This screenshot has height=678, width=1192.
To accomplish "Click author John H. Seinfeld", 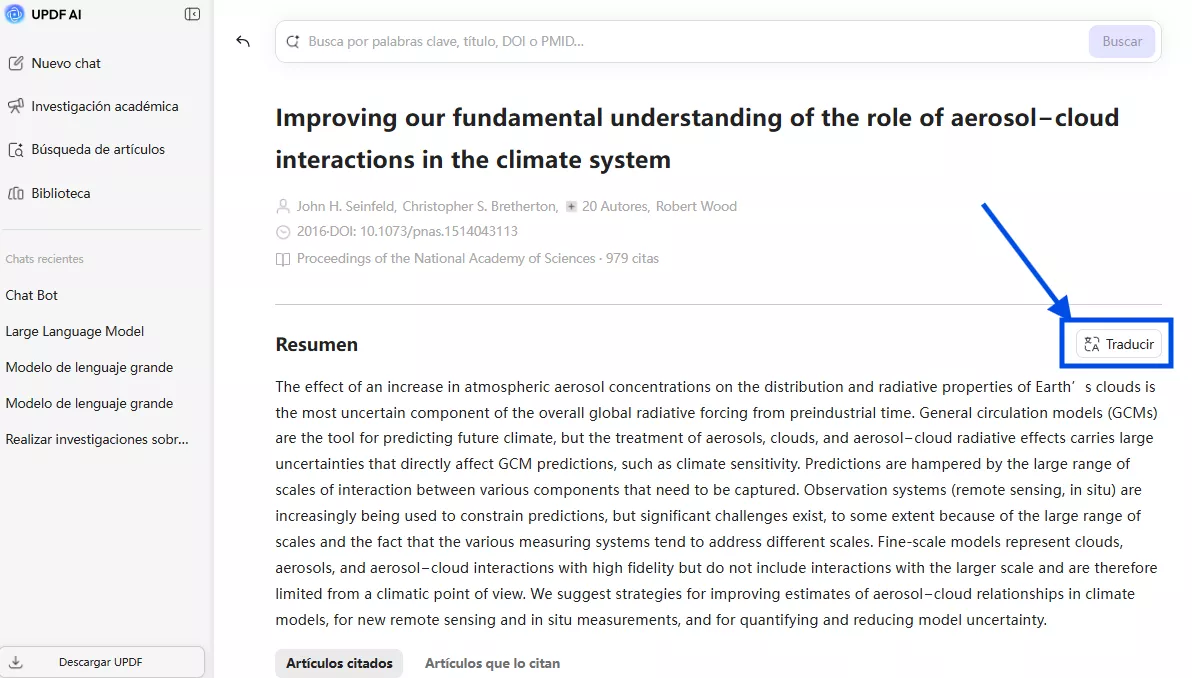I will [346, 206].
